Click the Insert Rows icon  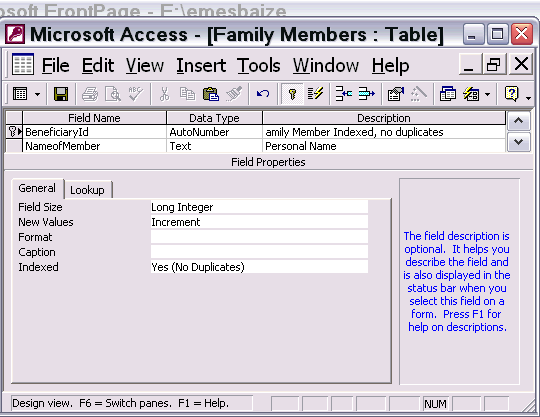coord(344,94)
